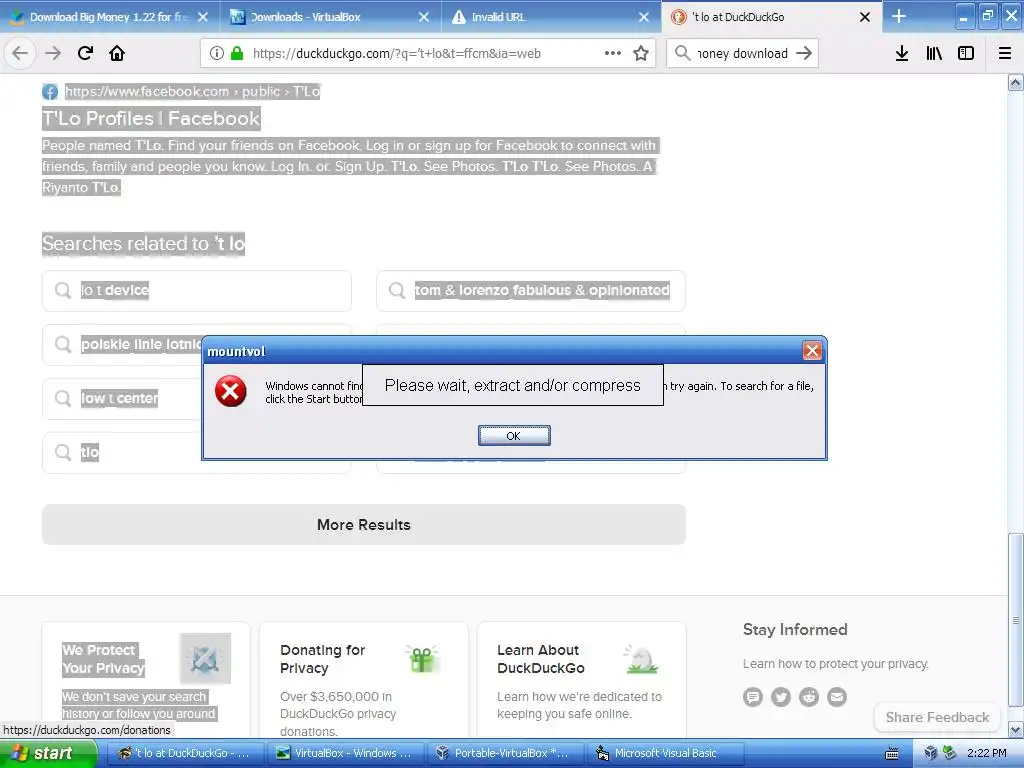The image size is (1024, 768).
Task: Switch to Downloads - VirtualBox tab
Action: (x=330, y=17)
